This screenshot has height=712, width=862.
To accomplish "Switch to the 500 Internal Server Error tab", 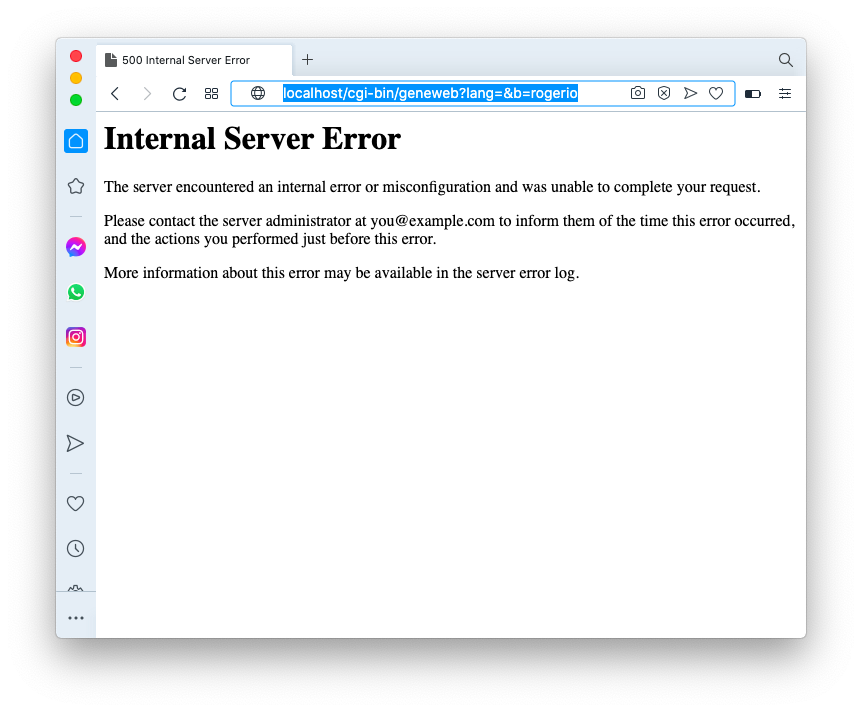I will coord(185,59).
